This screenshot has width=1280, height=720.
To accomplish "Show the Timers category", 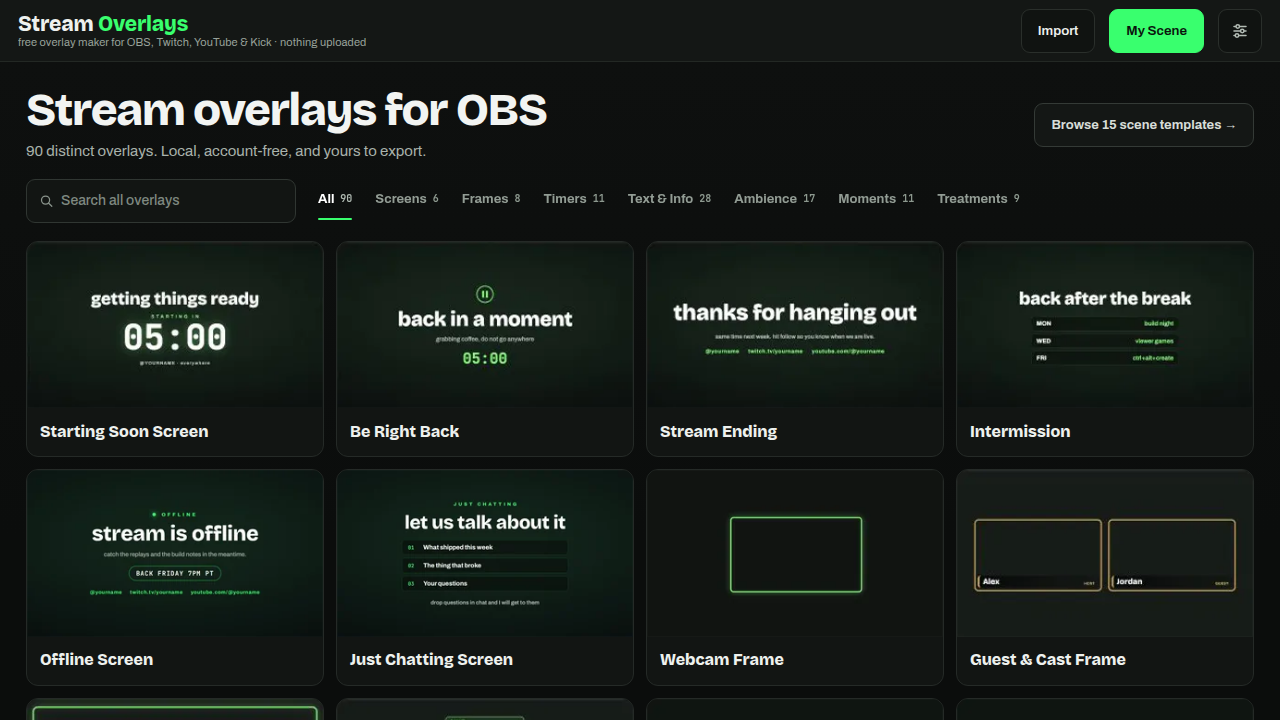I will tap(574, 199).
